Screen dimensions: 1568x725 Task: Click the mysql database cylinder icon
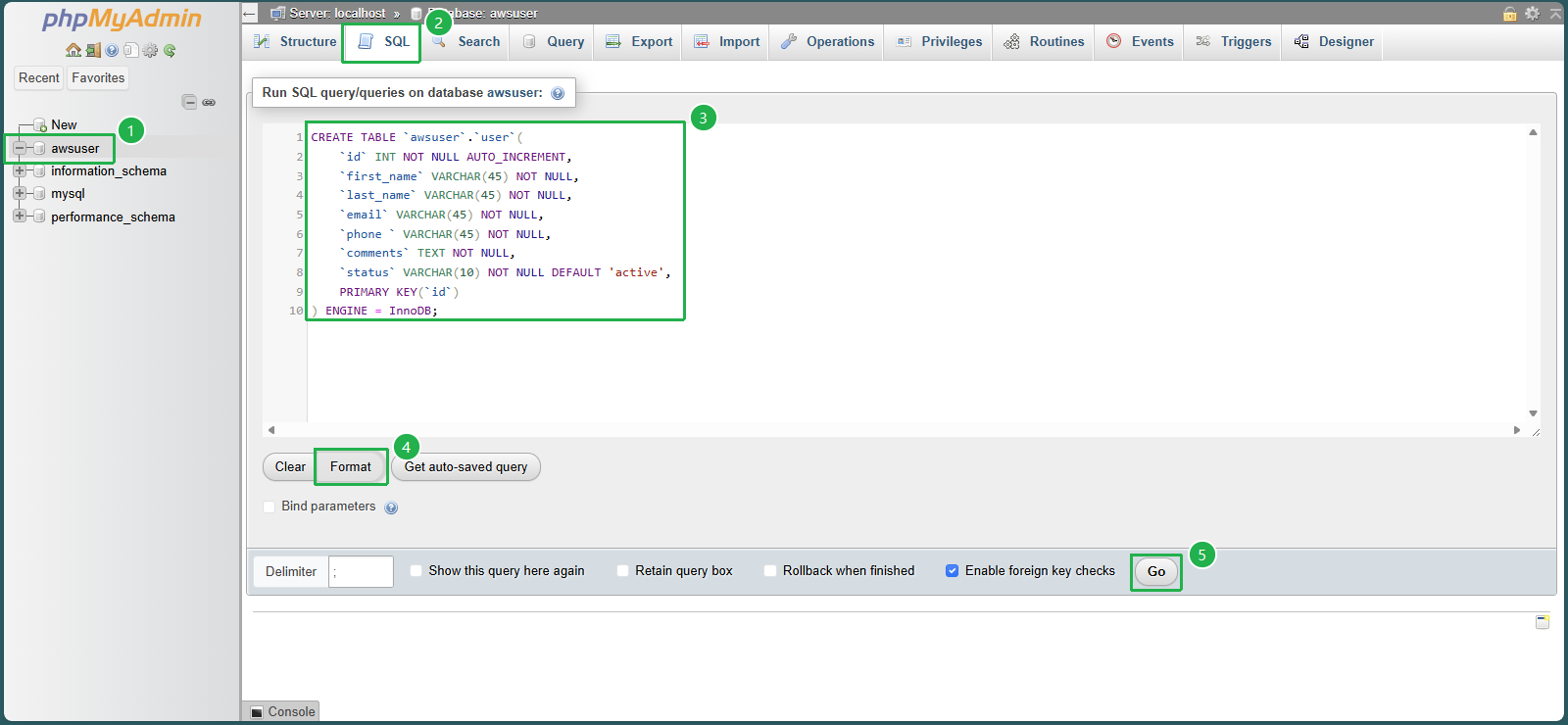[40, 194]
